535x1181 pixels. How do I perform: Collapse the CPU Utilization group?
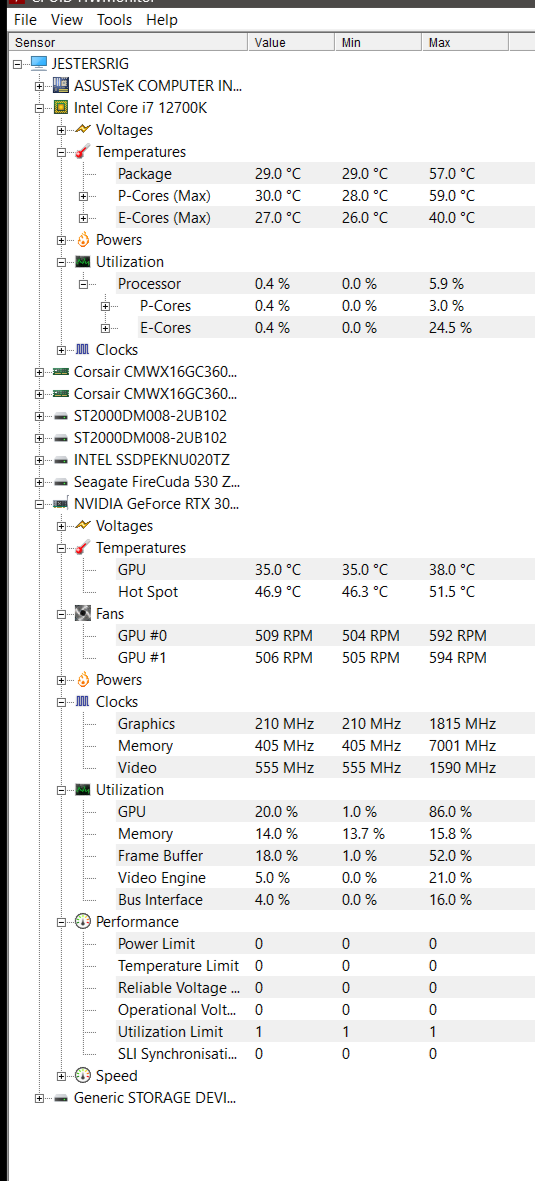(62, 262)
